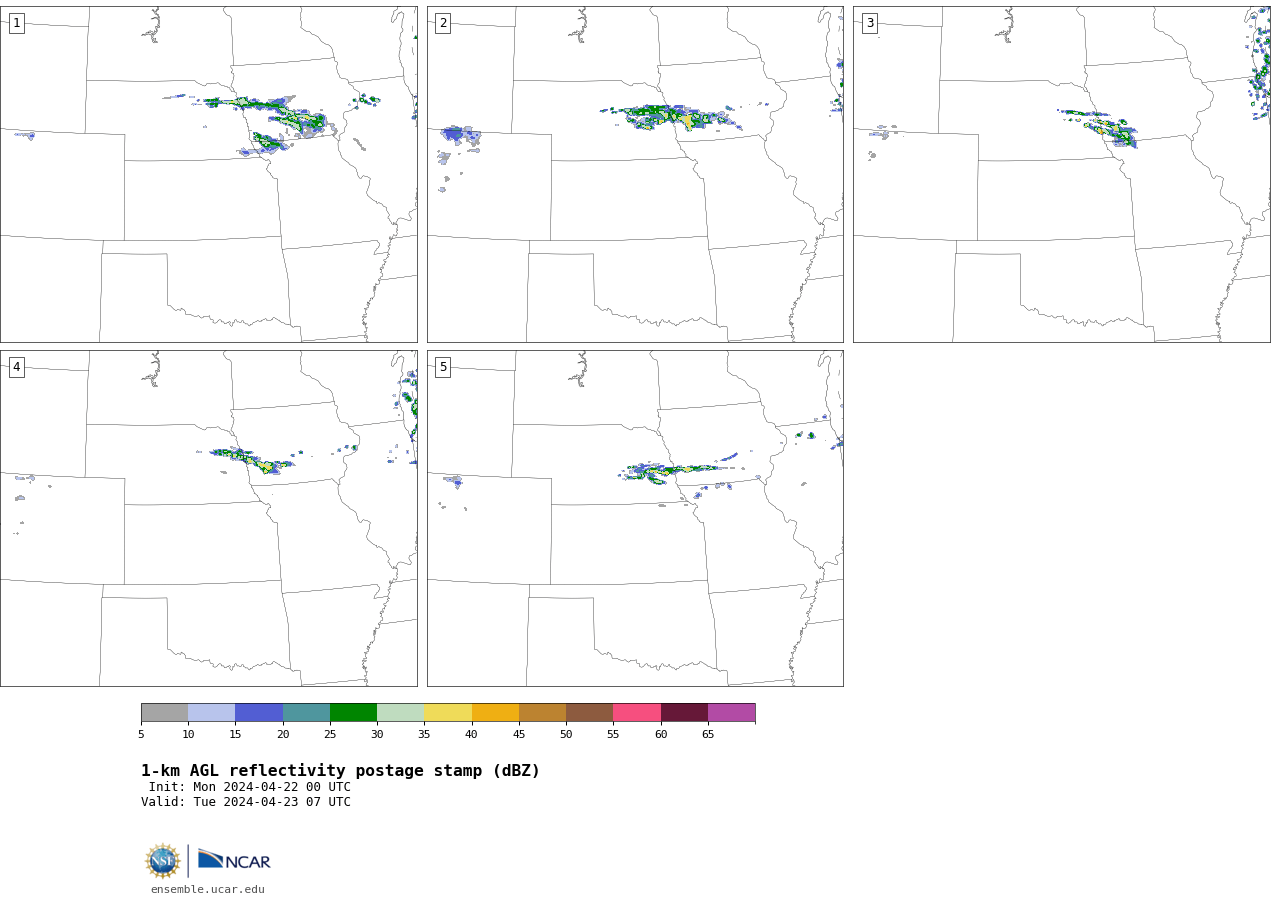The height and width of the screenshot is (901, 1280).
Task: Click the NCAR logo
Action: point(234,860)
